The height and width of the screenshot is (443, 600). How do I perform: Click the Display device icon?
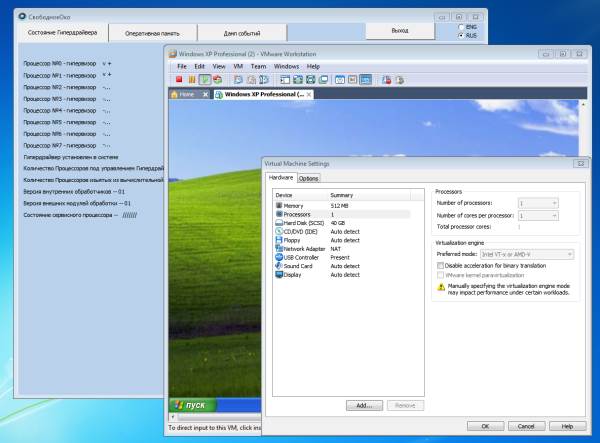coord(279,275)
